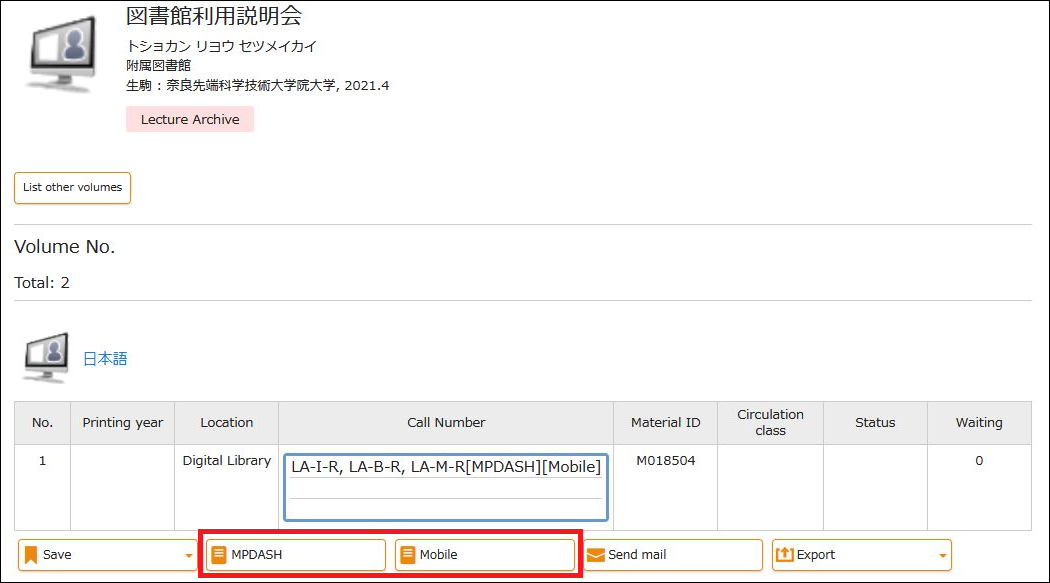
Task: Click the List other volumes button
Action: pos(72,187)
